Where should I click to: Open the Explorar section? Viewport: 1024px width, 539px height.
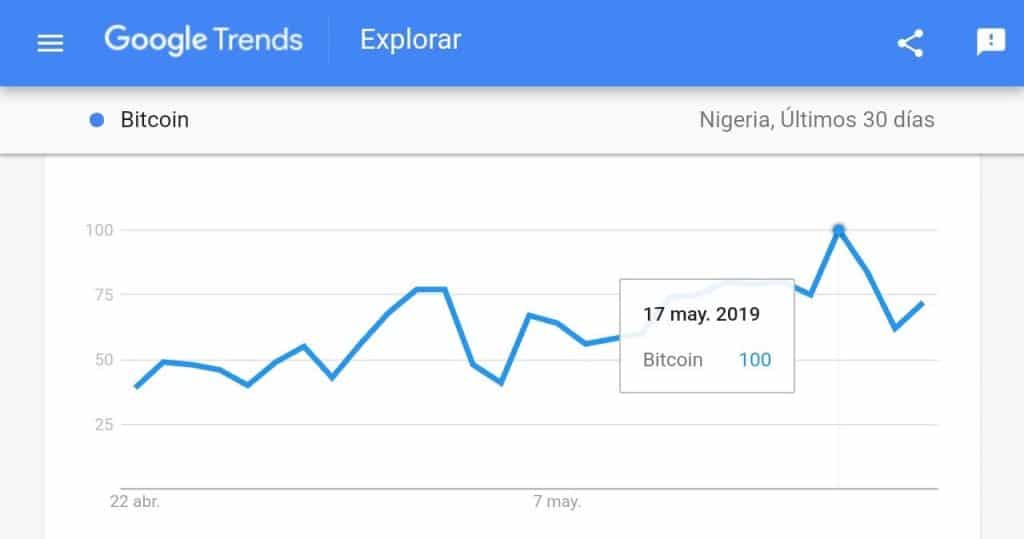click(x=410, y=41)
